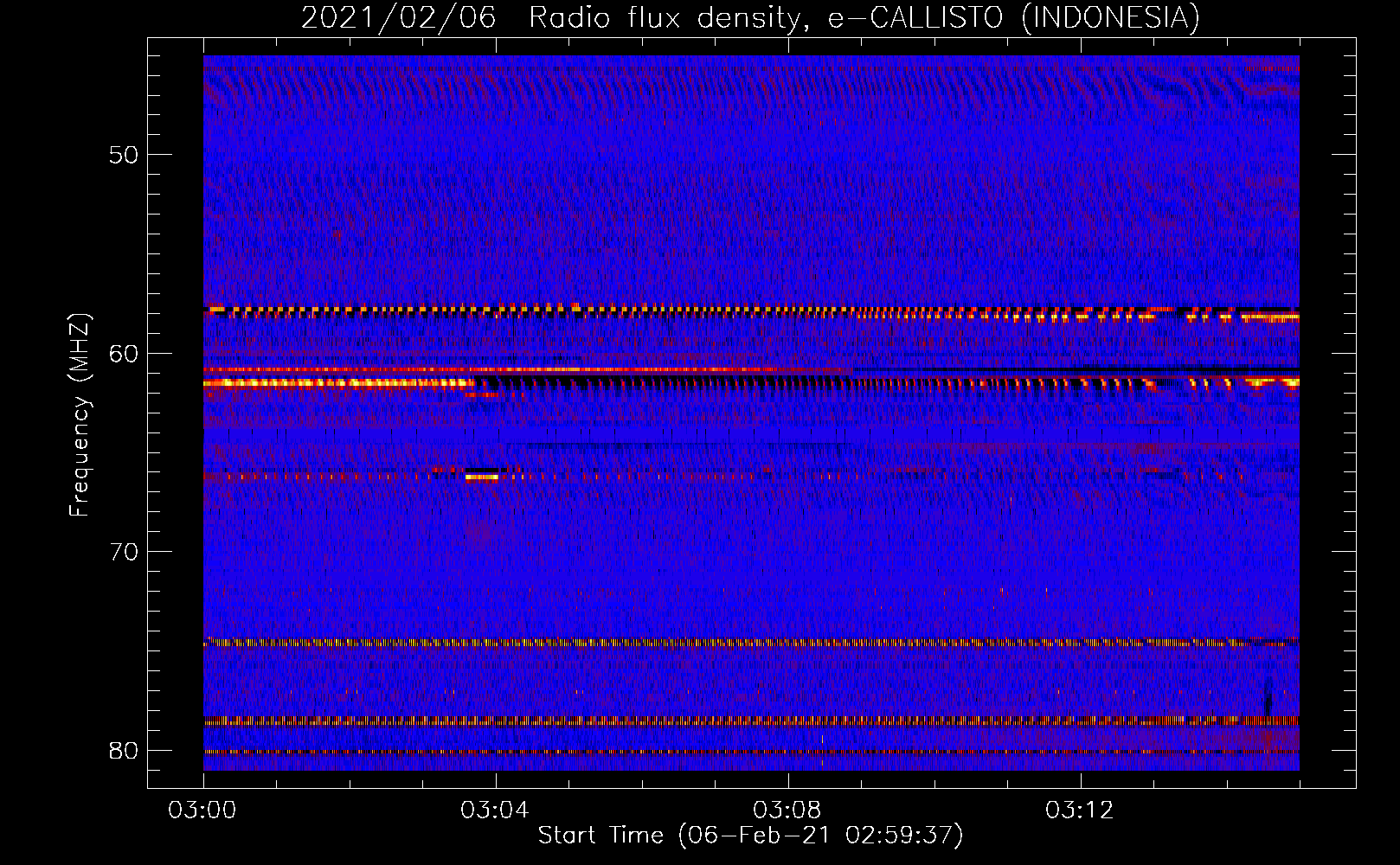Click the 80 frequency tick label
Screen dimensions: 1400x865
pyautogui.click(x=124, y=751)
